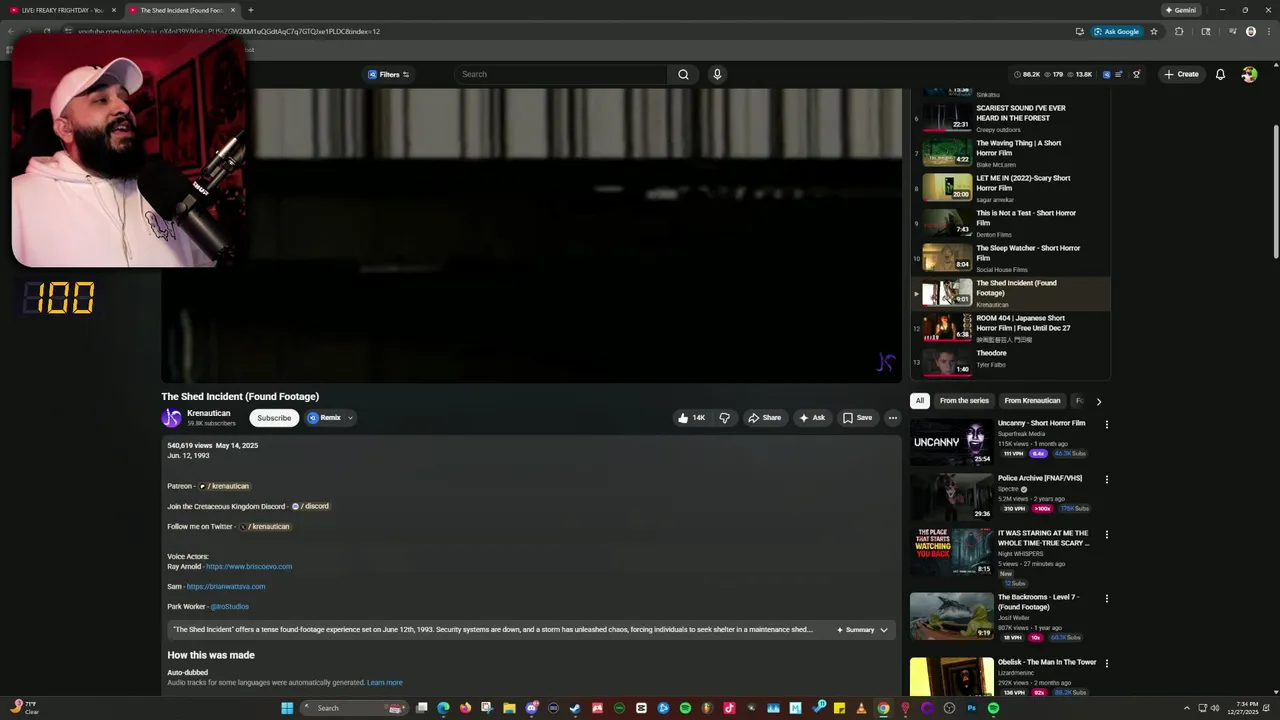Select From Krenautican chip
This screenshot has height=720, width=1280.
[1032, 401]
